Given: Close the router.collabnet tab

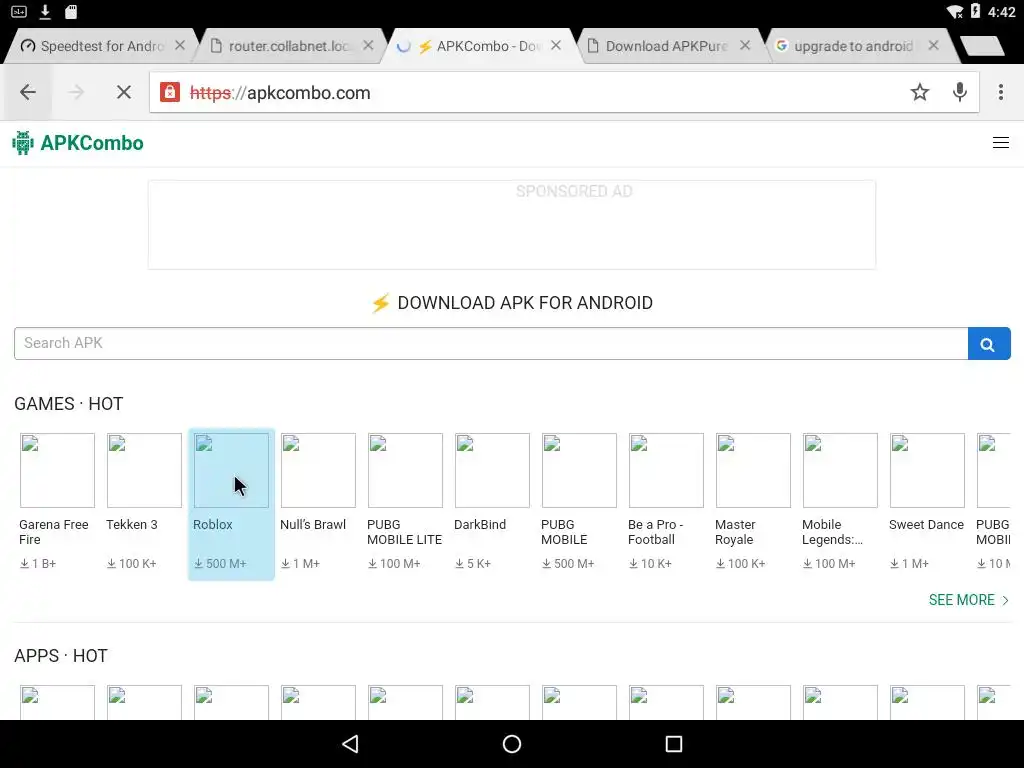Looking at the screenshot, I should (x=368, y=45).
